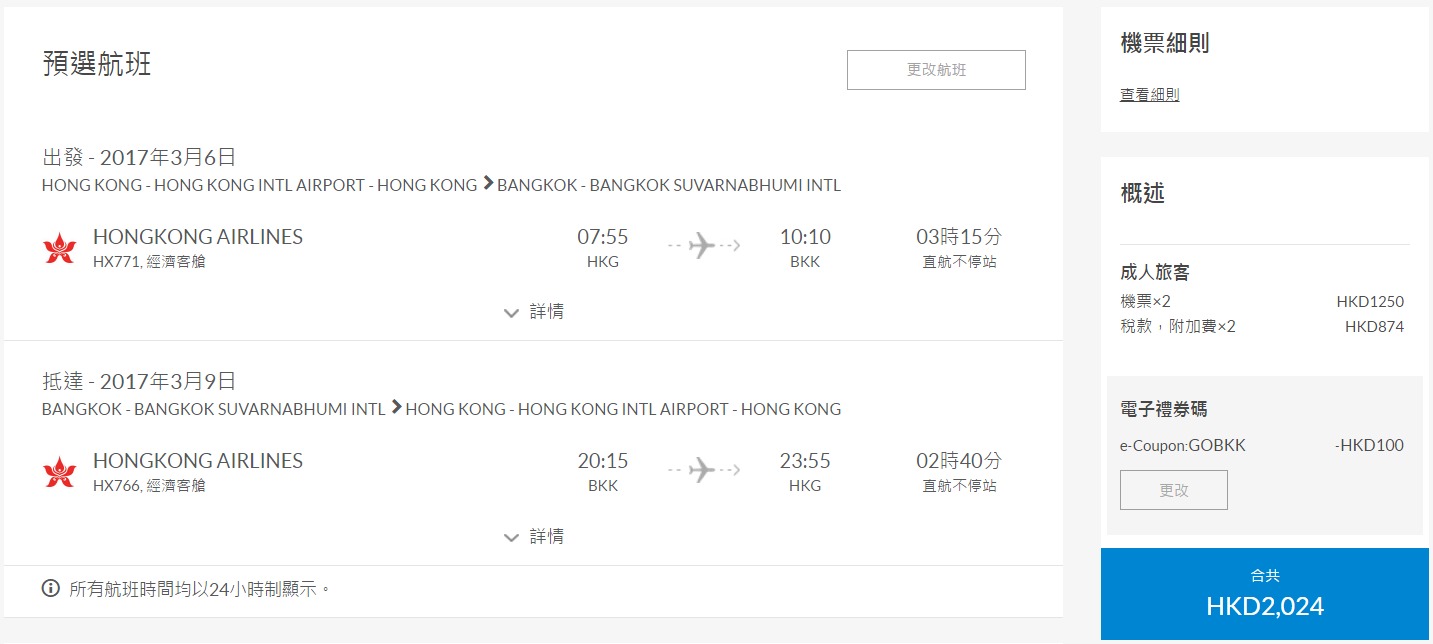Expand 詳情 for flight HX771
Image resolution: width=1433 pixels, height=644 pixels.
[x=534, y=312]
